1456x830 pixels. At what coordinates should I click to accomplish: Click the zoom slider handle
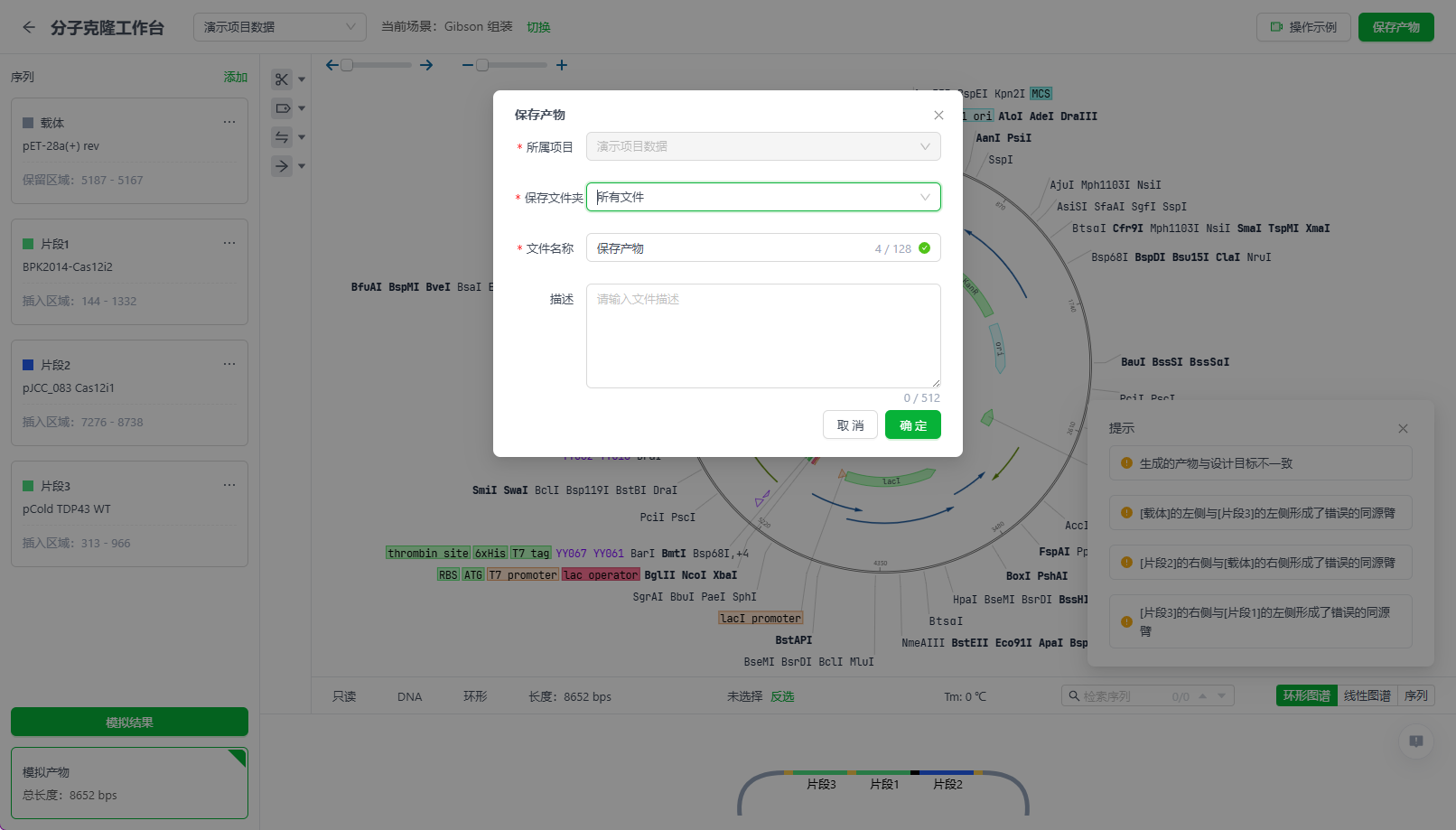click(x=482, y=65)
